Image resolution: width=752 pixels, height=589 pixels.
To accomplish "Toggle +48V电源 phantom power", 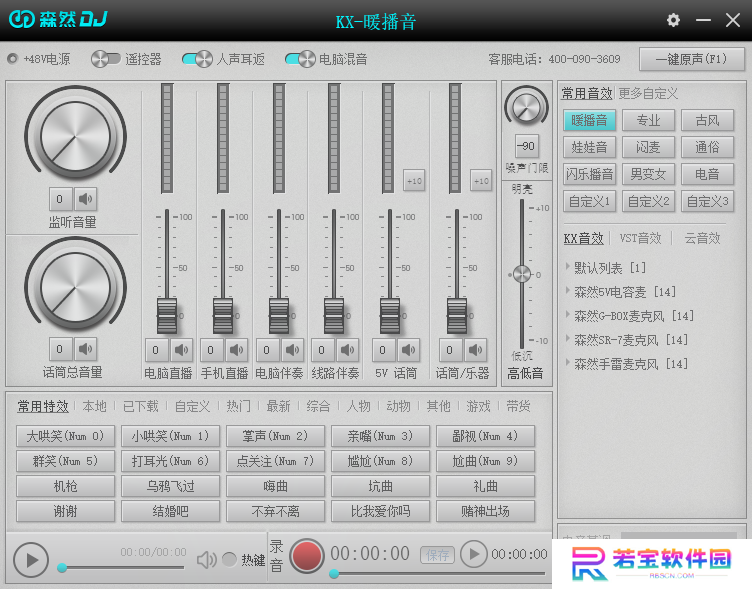I will [x=12, y=59].
